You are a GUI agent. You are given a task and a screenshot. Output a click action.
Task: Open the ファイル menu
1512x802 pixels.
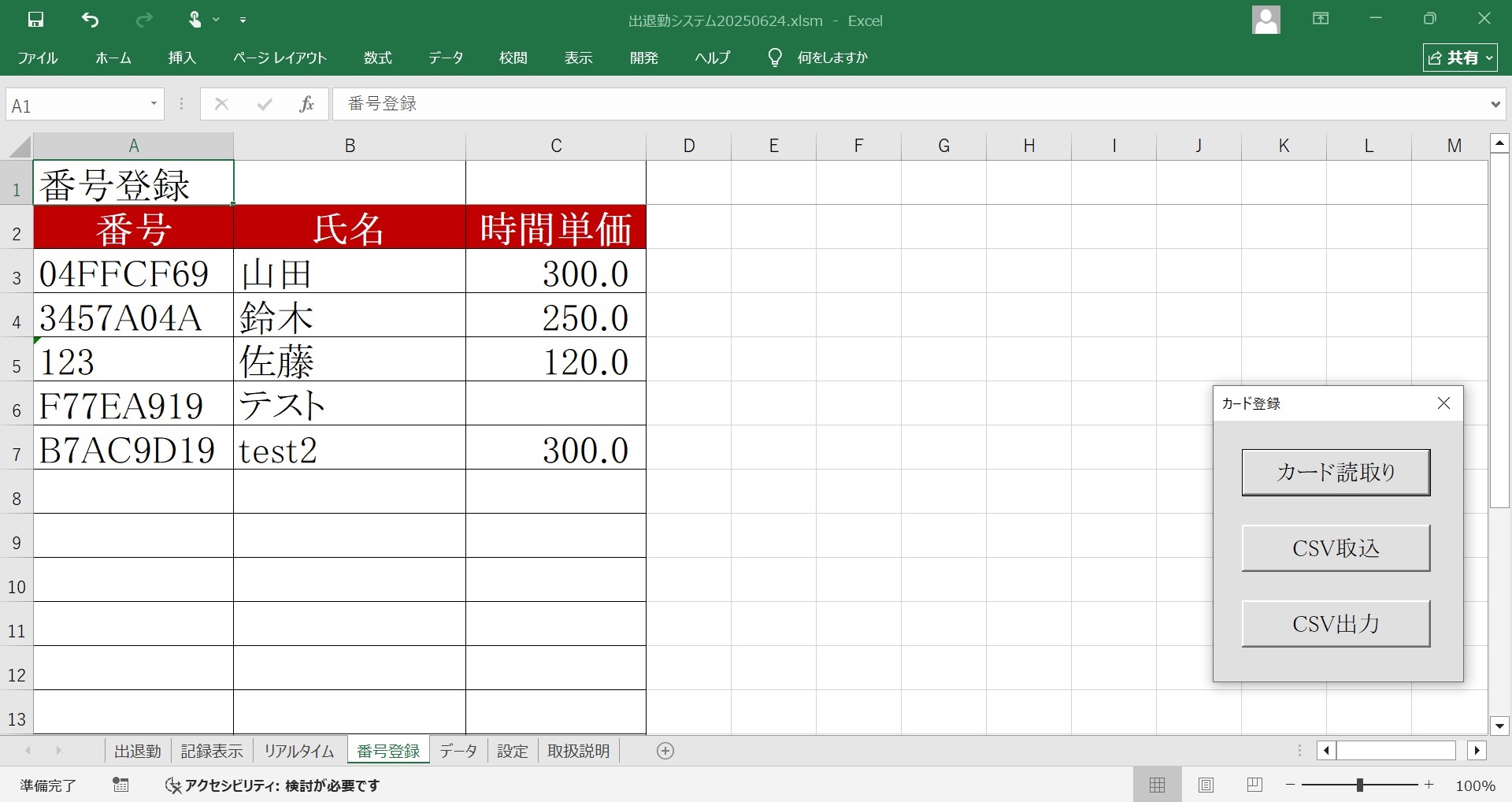coord(38,58)
